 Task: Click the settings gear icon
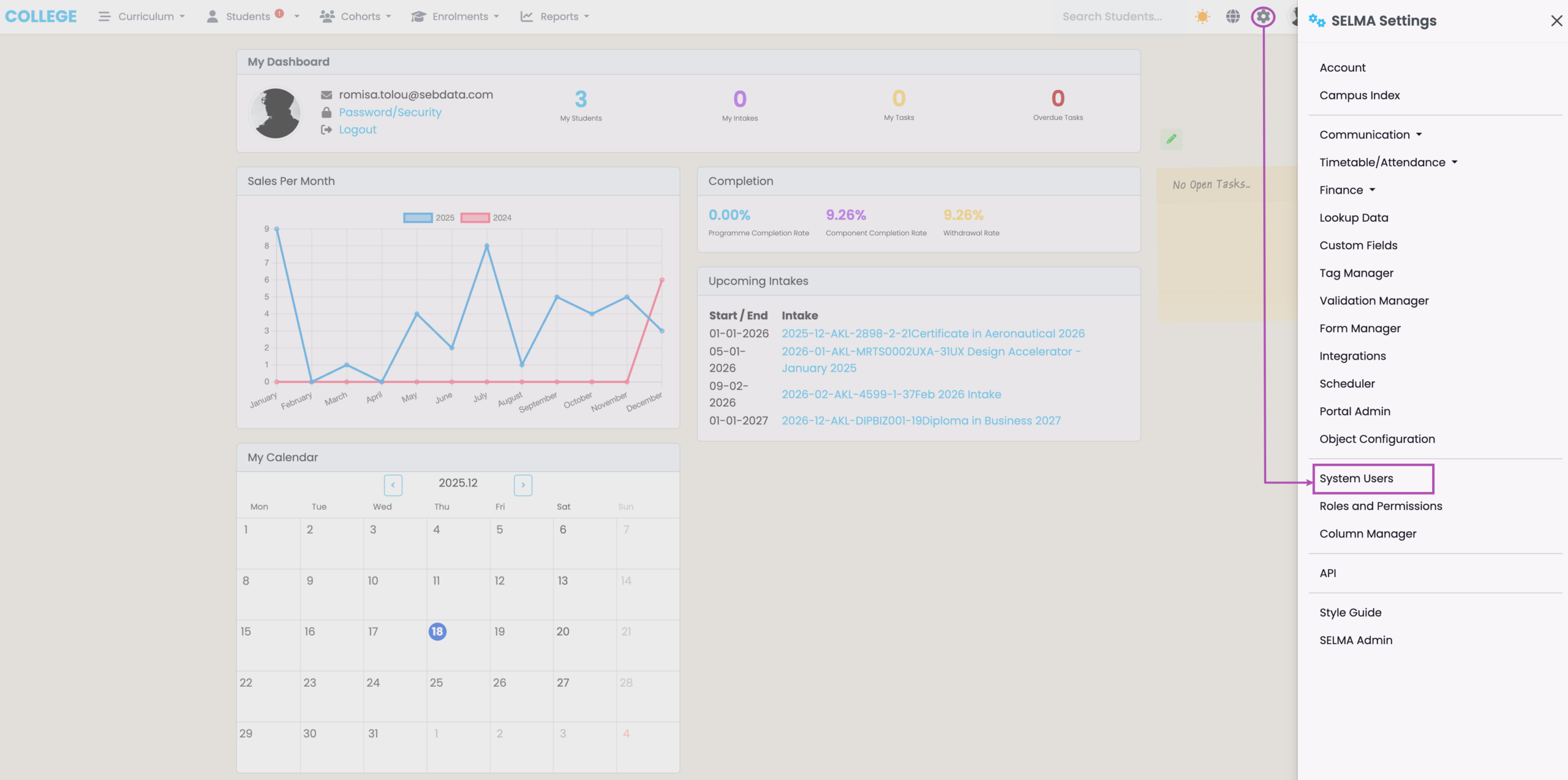1263,17
